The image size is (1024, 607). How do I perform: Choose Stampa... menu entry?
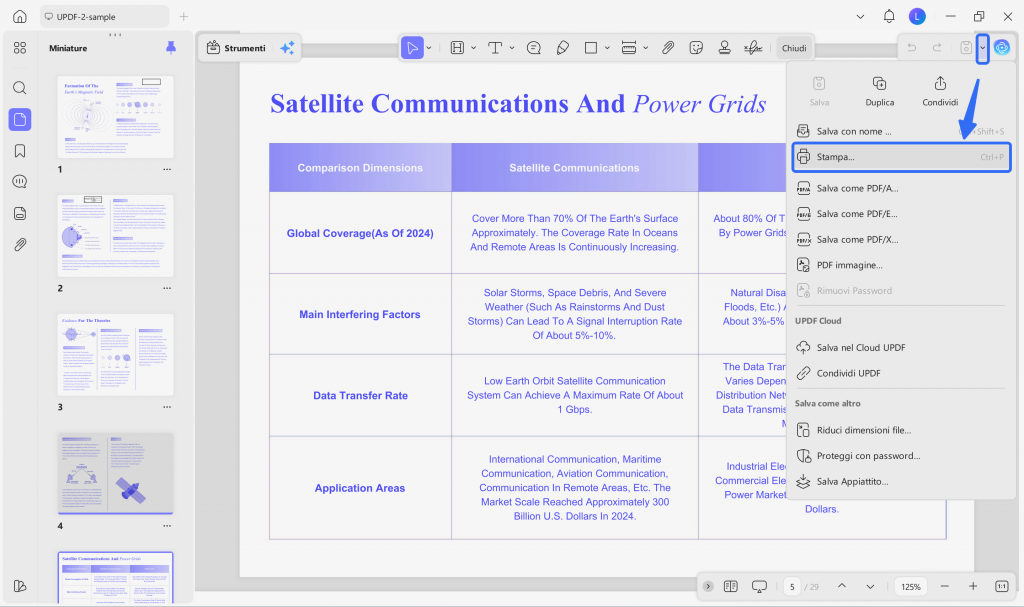tap(901, 157)
